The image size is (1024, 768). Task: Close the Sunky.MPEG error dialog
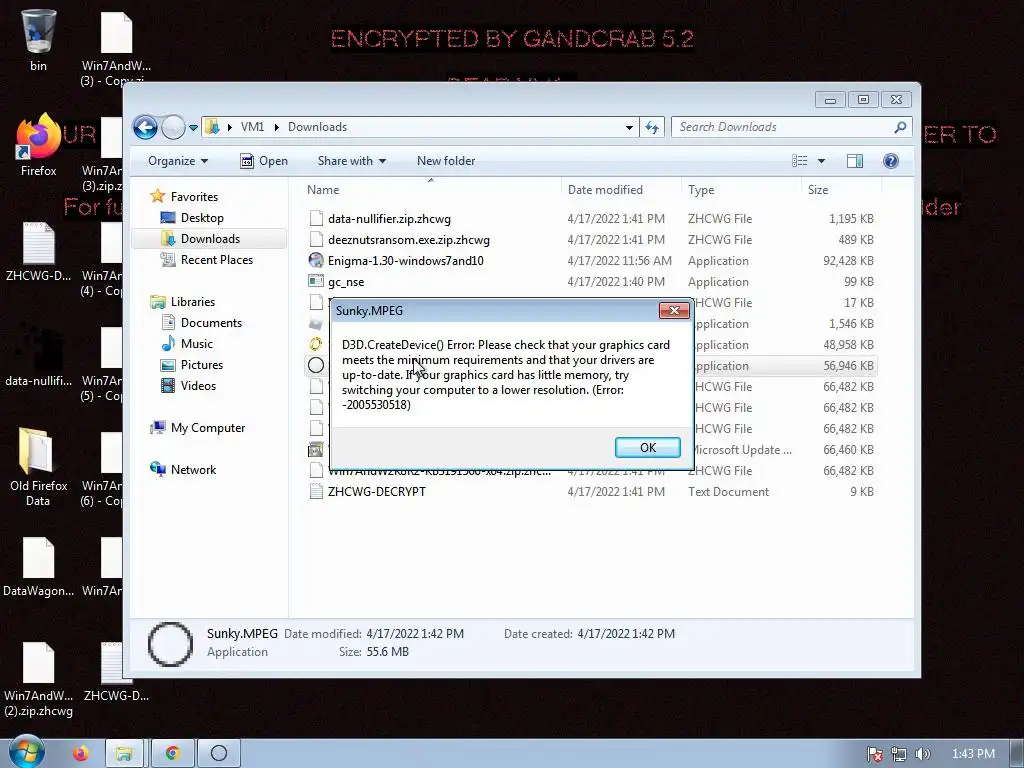(x=674, y=310)
